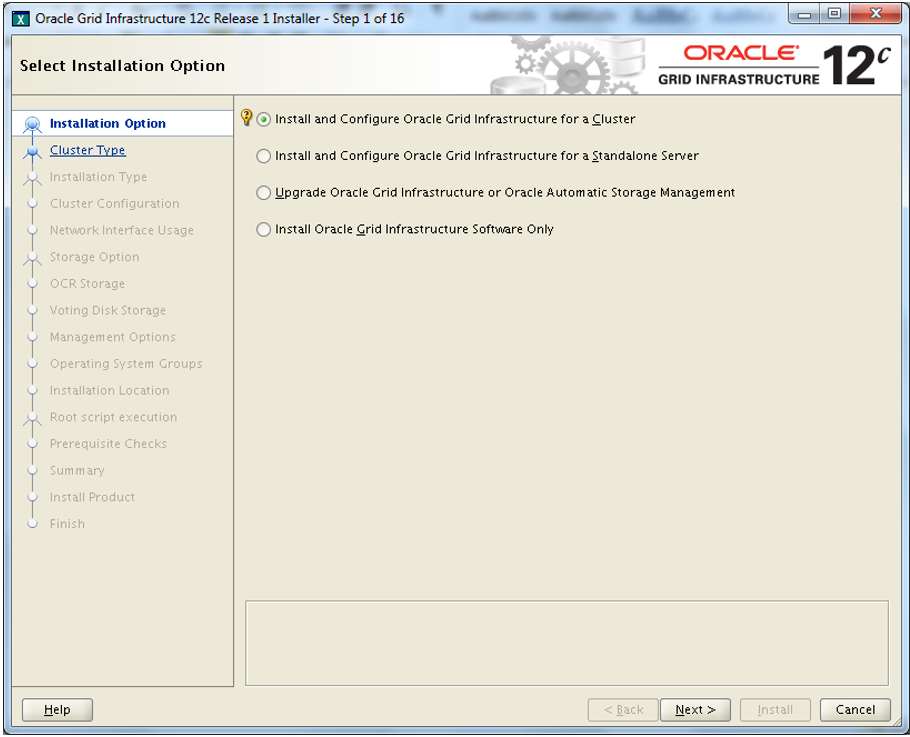910x737 pixels.
Task: Click the Finish step bullet icon
Action: (32, 524)
